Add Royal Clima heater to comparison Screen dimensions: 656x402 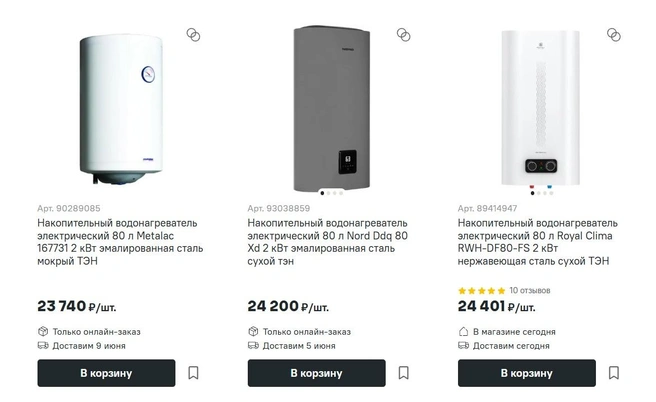(614, 35)
